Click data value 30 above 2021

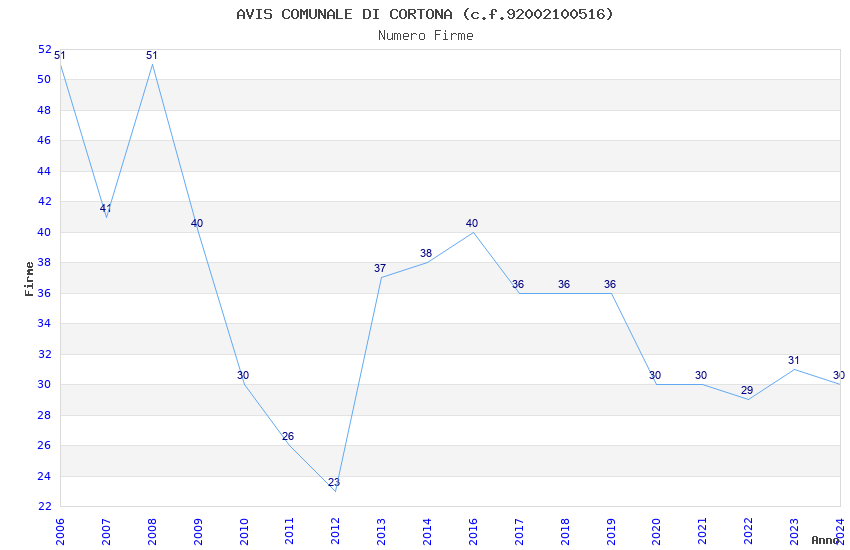pos(701,376)
